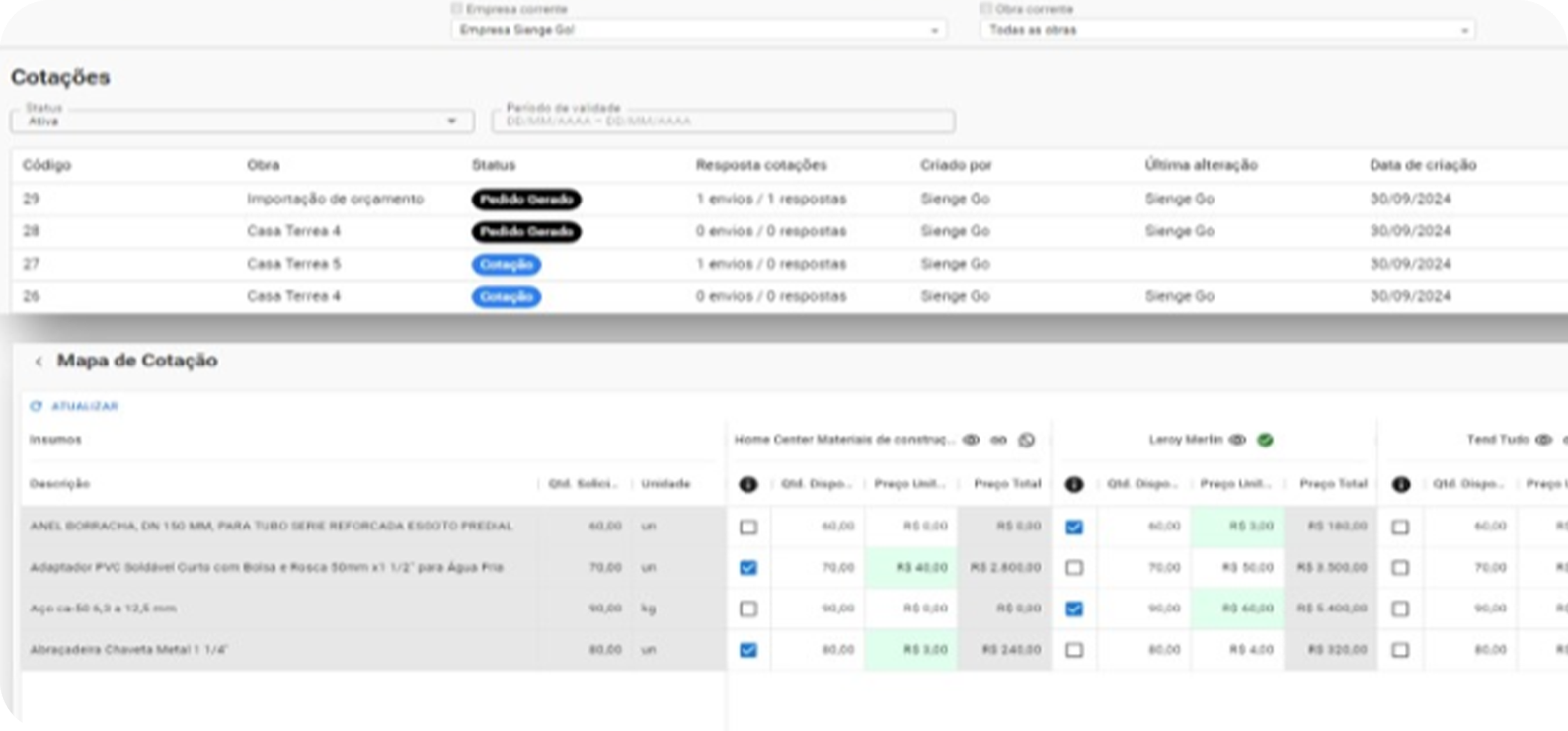Select Aço ca-50 insumo description
Screen dimensions: 1568x731
(x=103, y=609)
